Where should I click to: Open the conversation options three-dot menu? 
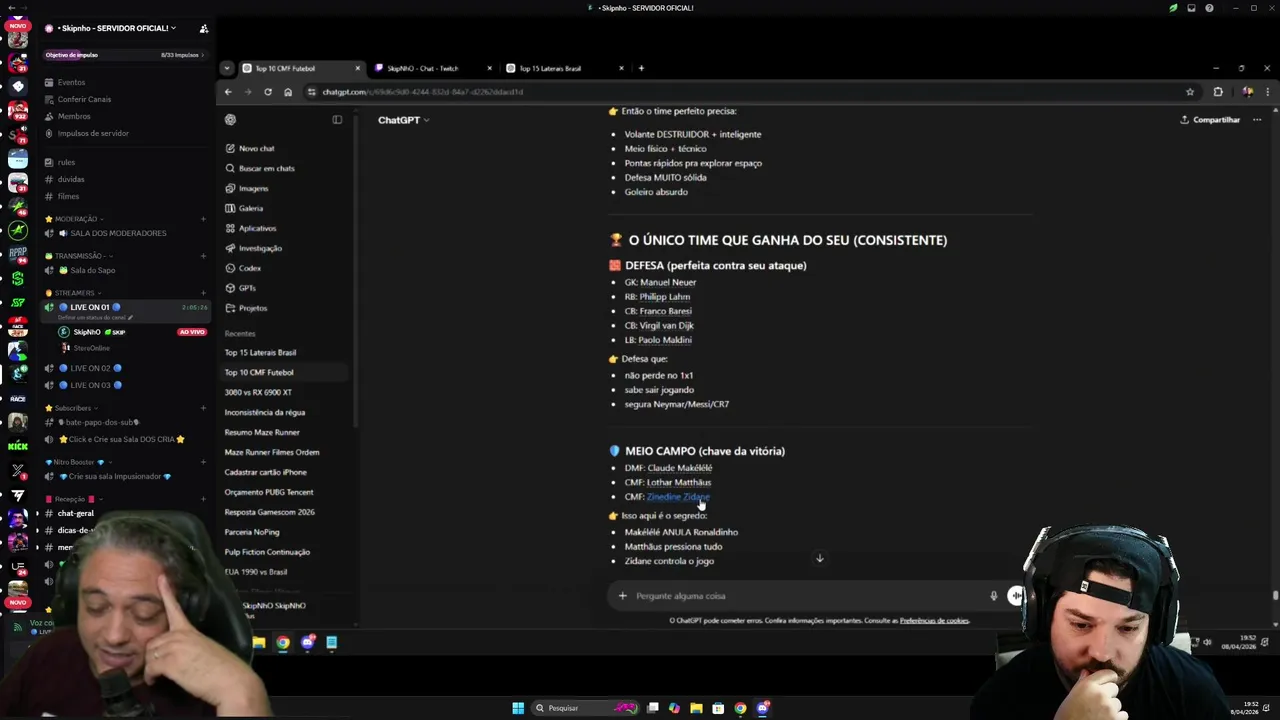[x=1257, y=120]
